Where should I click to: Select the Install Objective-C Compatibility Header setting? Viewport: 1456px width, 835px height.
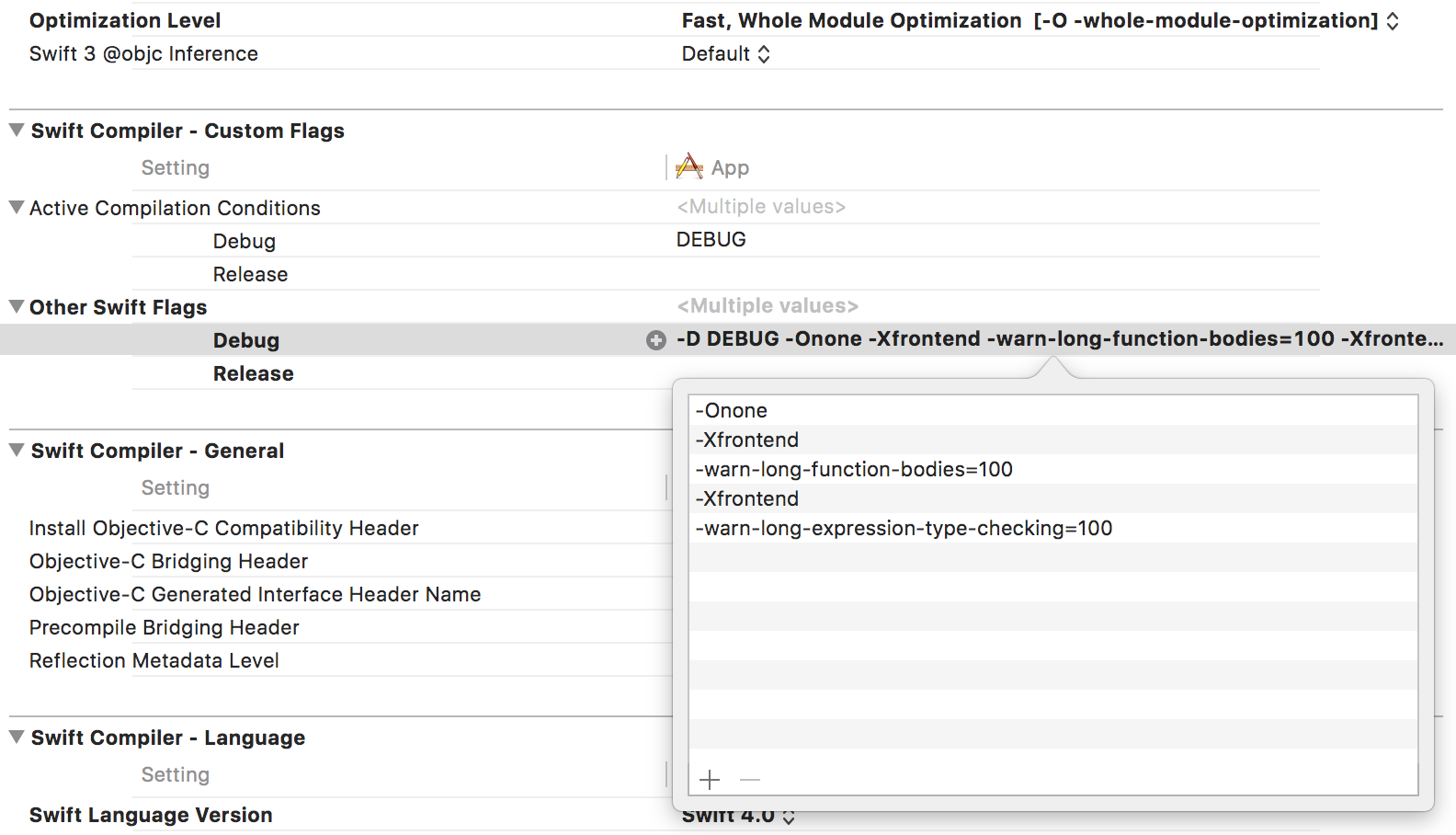(x=223, y=528)
